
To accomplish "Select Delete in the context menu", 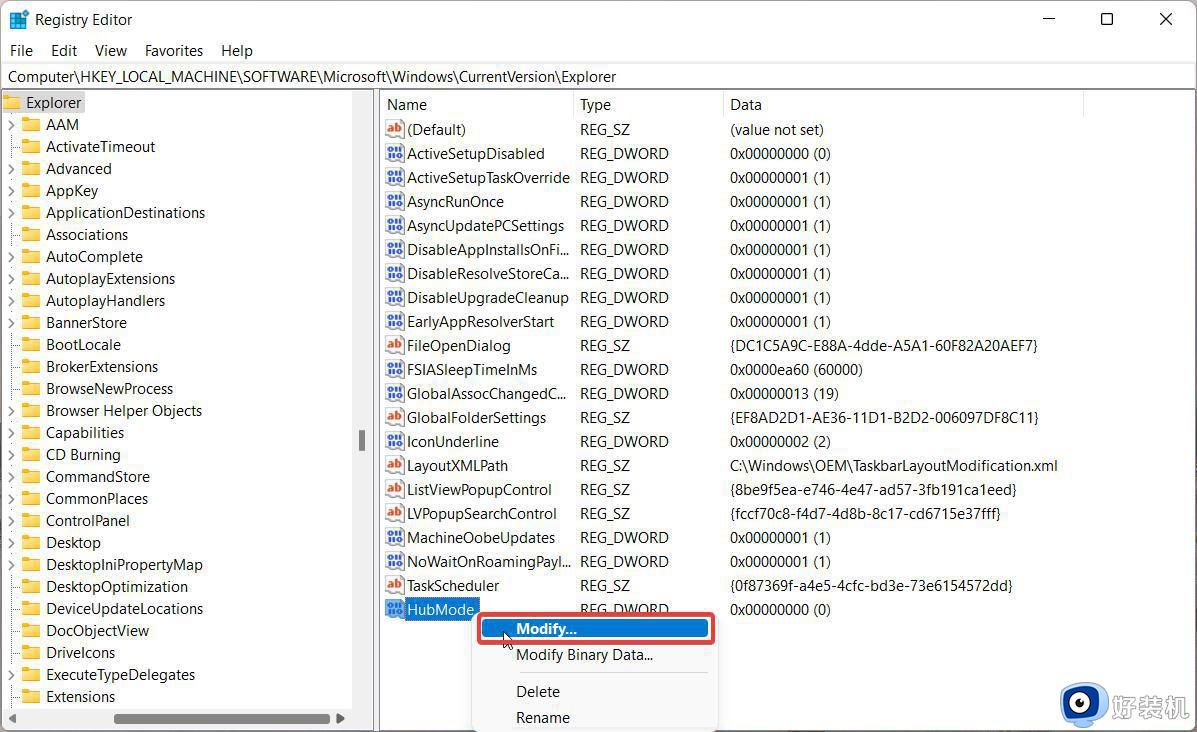I will 537,691.
